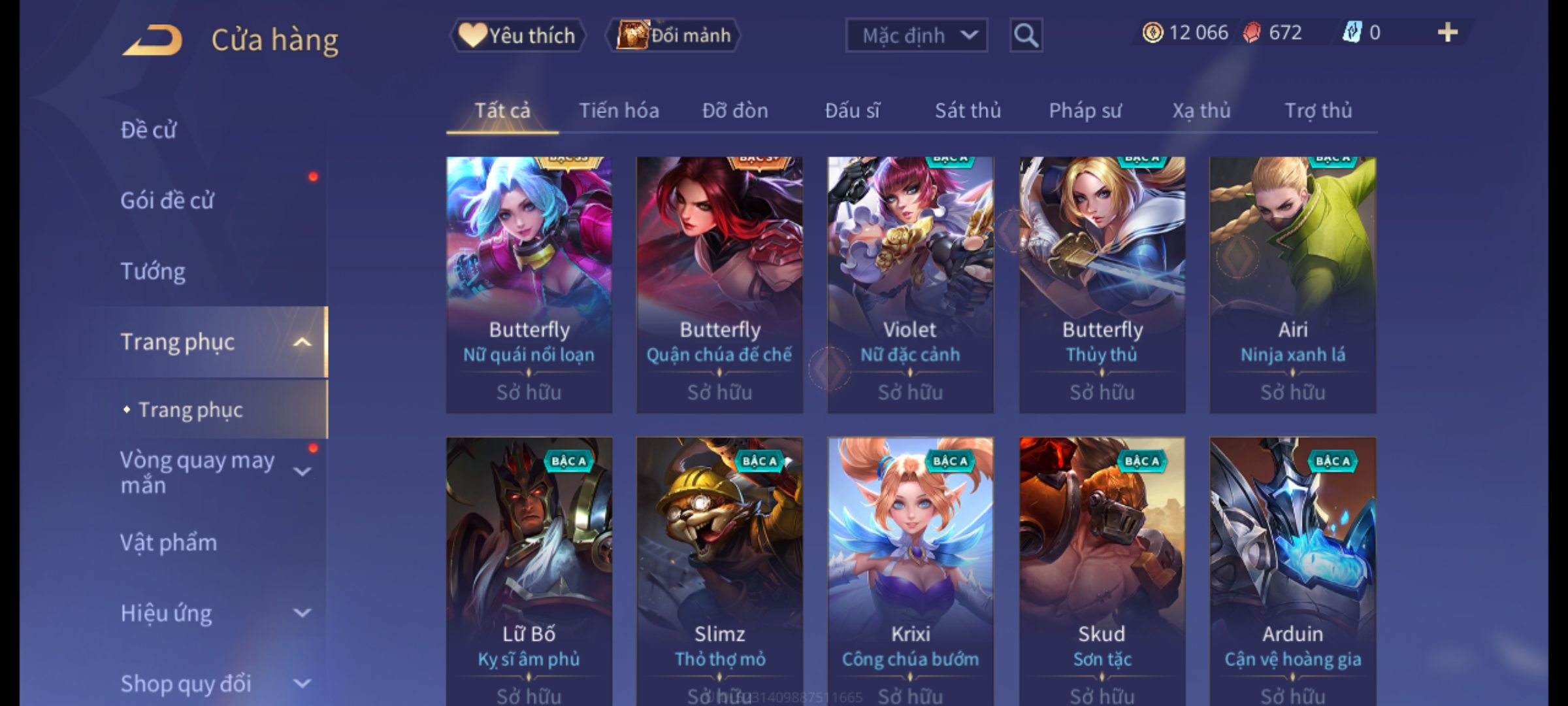Tap the plus icon to add currency

click(x=1448, y=33)
